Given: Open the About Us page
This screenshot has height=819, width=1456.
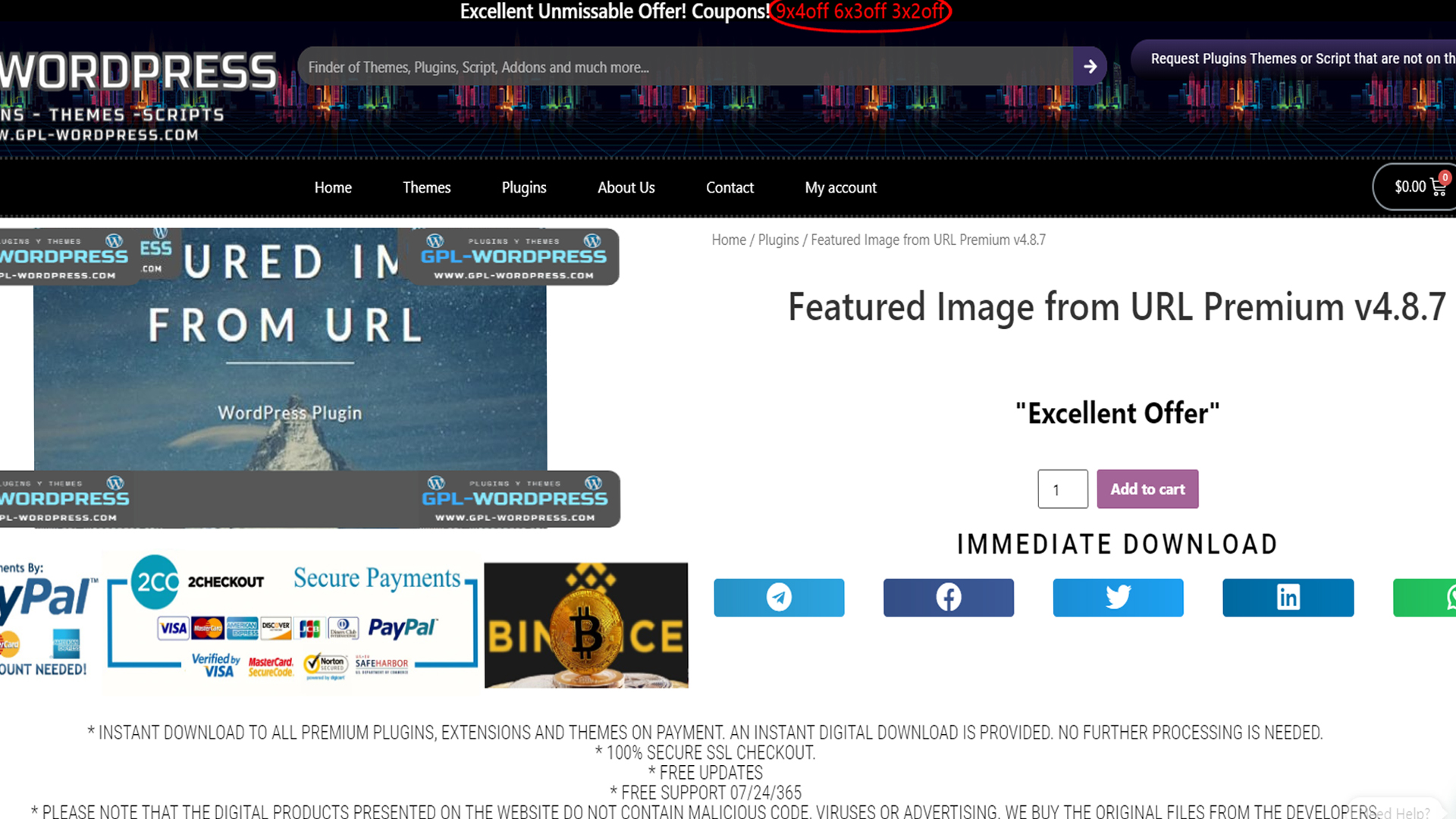Looking at the screenshot, I should pyautogui.click(x=626, y=187).
